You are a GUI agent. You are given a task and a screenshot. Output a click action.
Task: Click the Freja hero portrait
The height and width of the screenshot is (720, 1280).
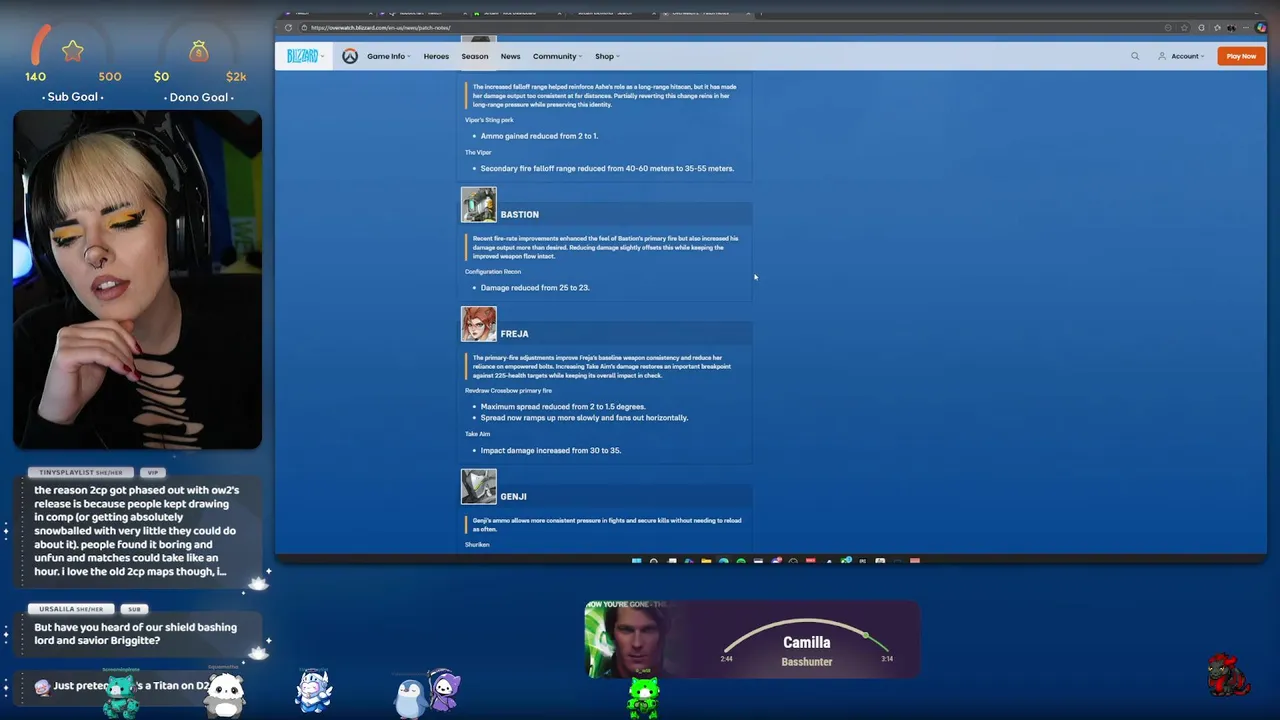tap(478, 324)
